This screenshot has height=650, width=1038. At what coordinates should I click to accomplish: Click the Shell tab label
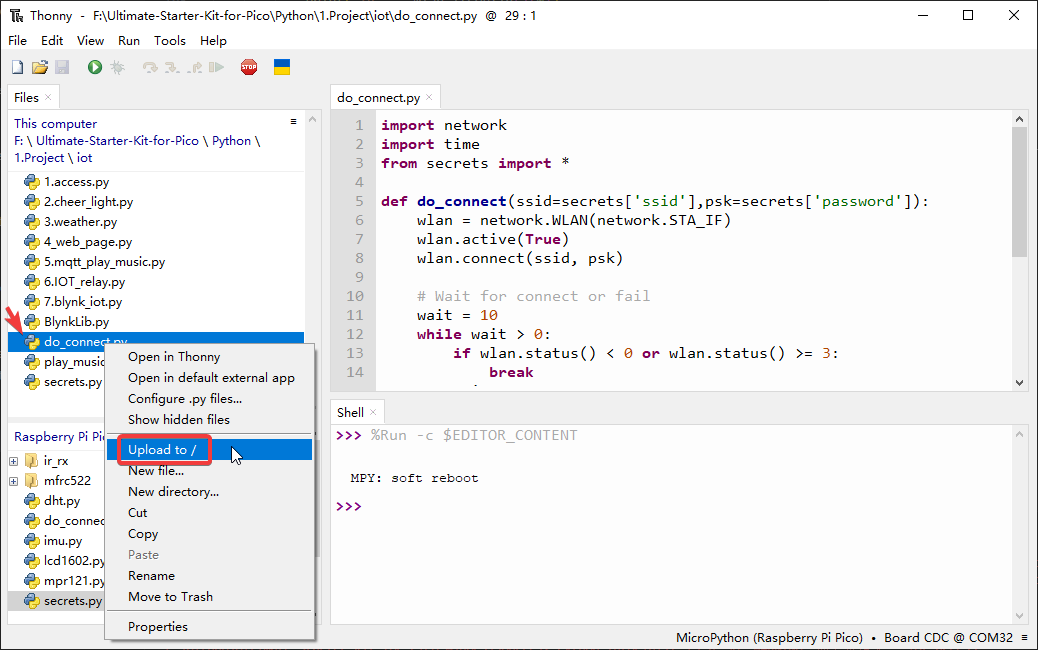click(350, 412)
